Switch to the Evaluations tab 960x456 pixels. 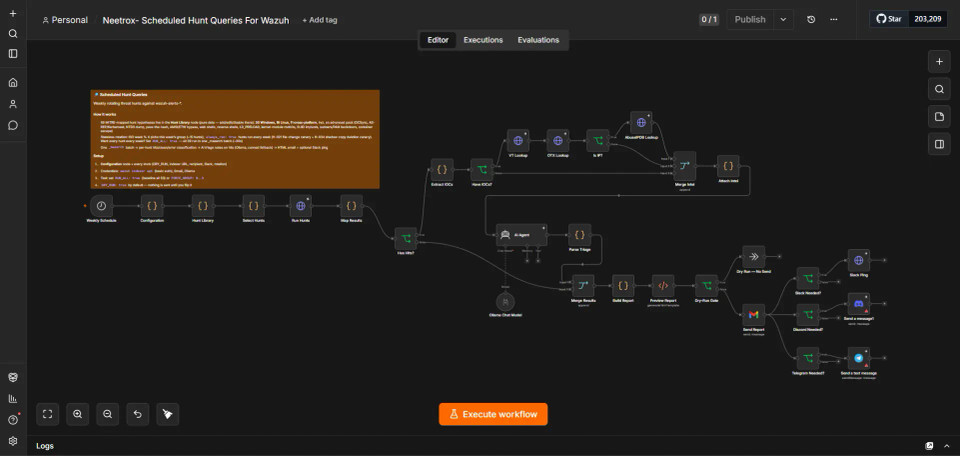point(538,40)
